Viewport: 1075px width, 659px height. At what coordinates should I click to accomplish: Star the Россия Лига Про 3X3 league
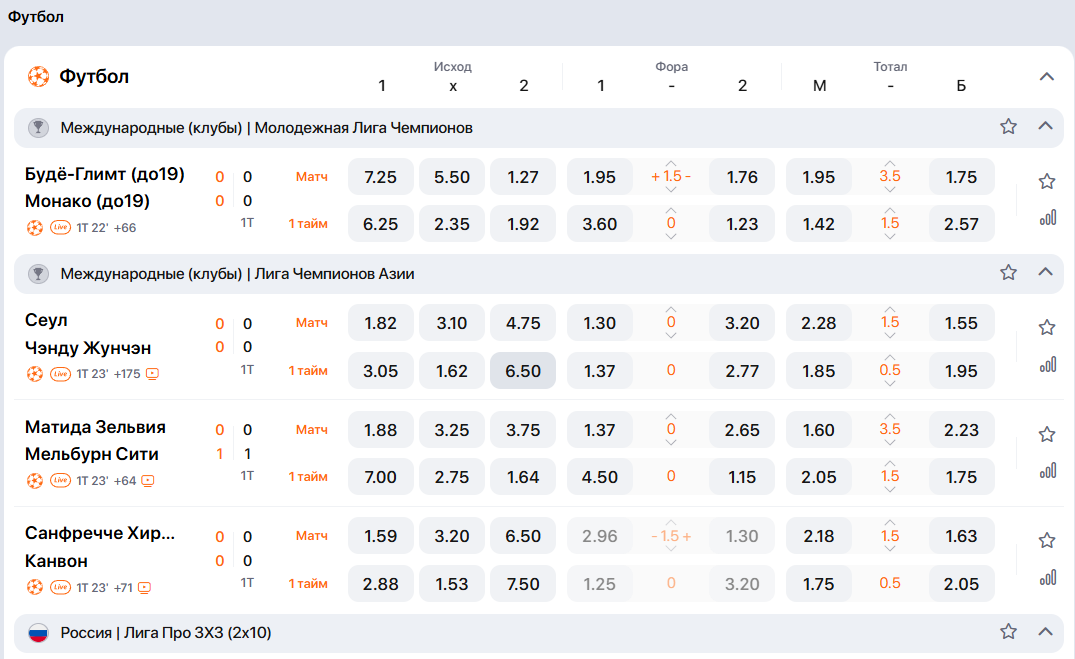(1008, 632)
